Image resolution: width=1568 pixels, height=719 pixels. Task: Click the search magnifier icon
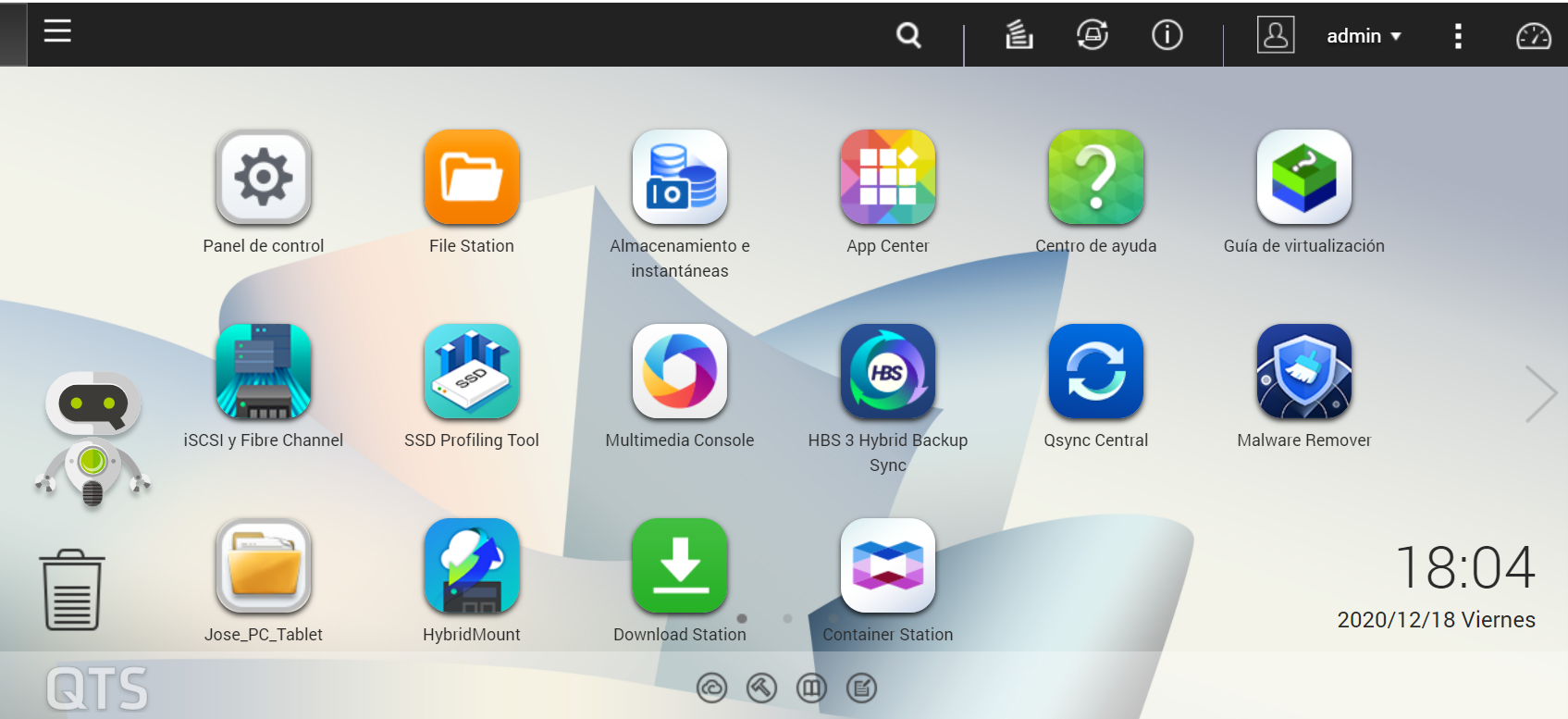908,36
